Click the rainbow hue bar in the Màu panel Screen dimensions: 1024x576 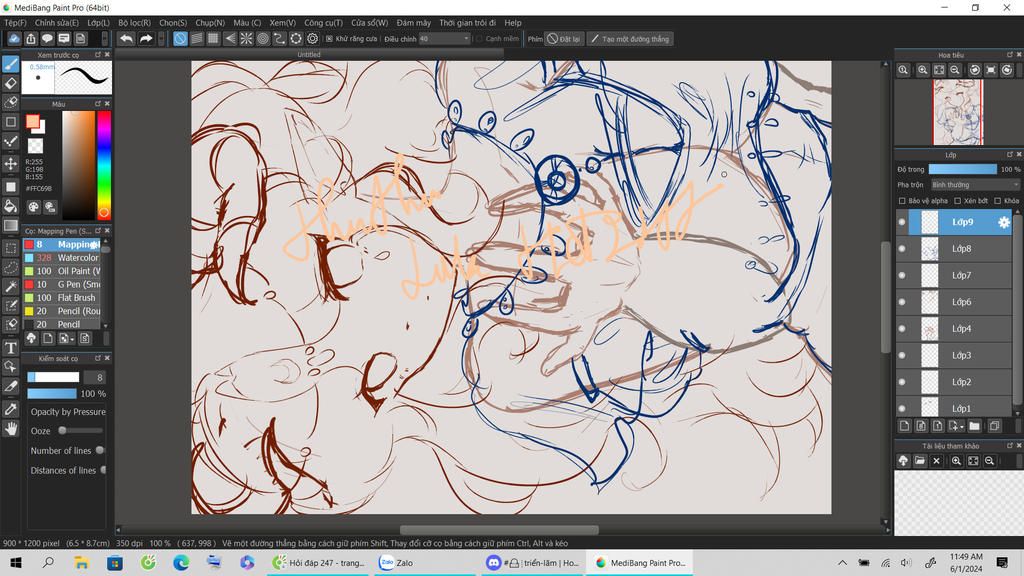[x=104, y=165]
